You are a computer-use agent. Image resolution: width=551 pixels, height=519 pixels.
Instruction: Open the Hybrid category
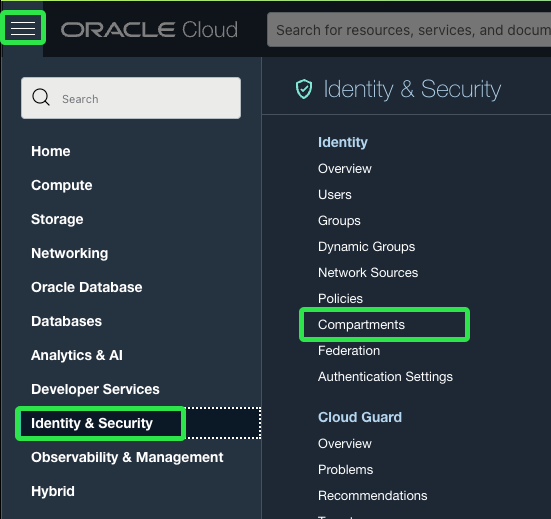pos(53,491)
